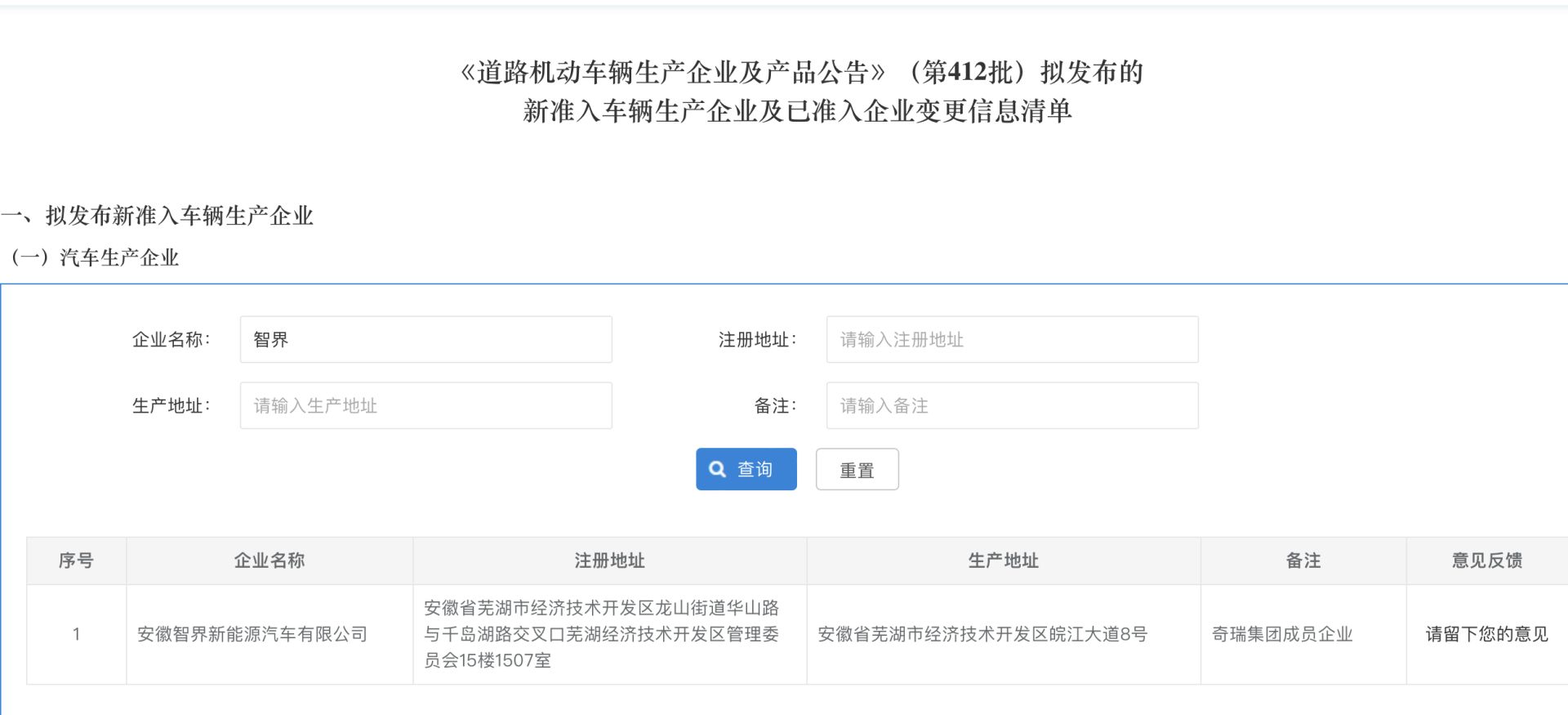Click the magnifier icon in 查询 button
Screen dimensions: 1568x715
[718, 469]
